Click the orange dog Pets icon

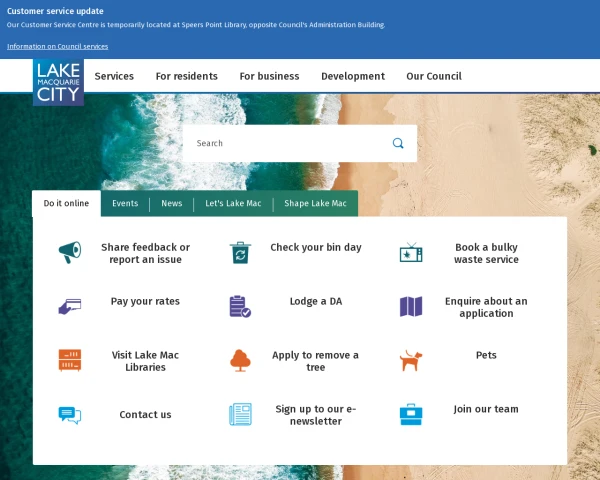coord(411,360)
